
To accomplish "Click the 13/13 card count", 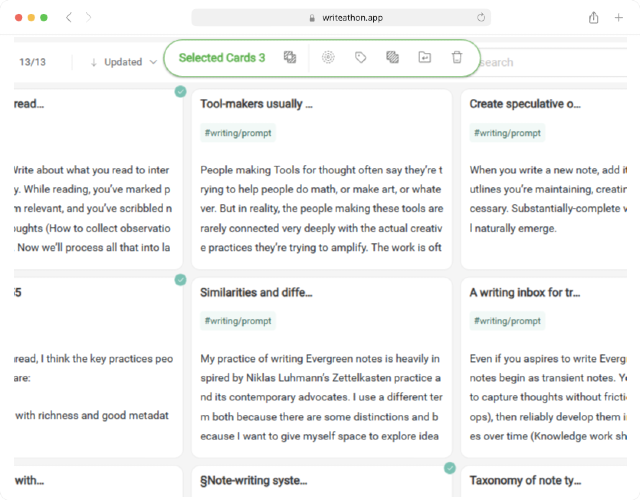I will click(33, 62).
